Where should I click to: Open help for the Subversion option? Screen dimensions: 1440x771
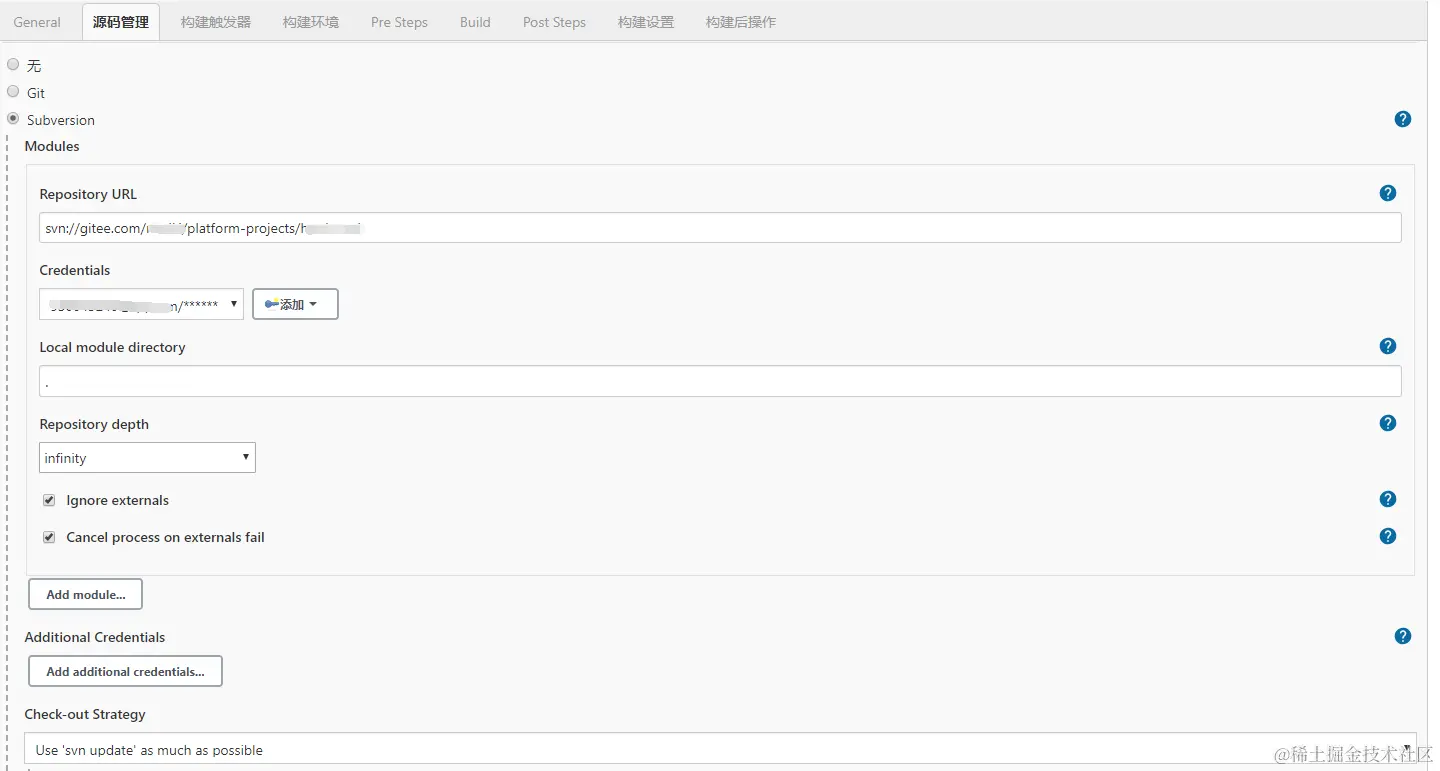[1402, 119]
